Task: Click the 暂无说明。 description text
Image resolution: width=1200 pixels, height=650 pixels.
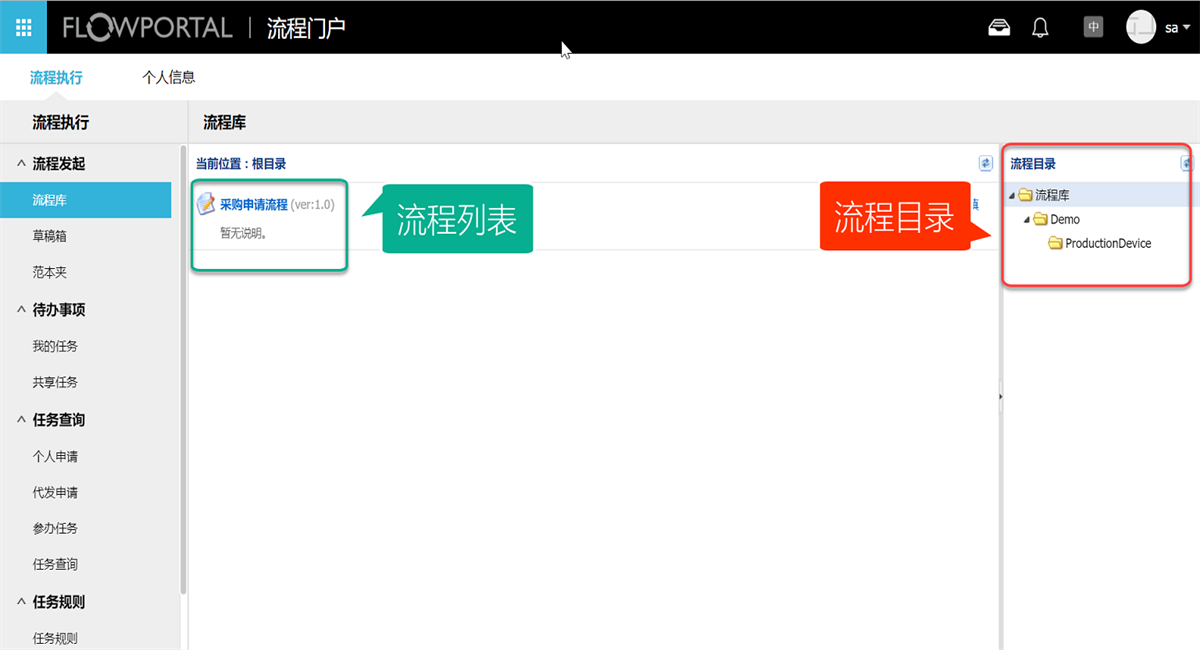Action: [x=245, y=232]
